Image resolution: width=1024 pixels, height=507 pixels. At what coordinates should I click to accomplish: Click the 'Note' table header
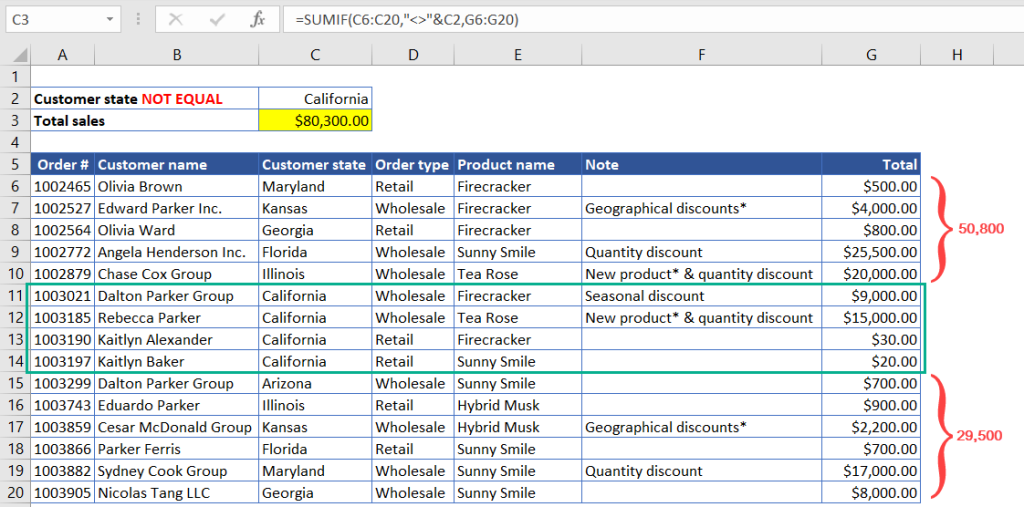pyautogui.click(x=701, y=164)
